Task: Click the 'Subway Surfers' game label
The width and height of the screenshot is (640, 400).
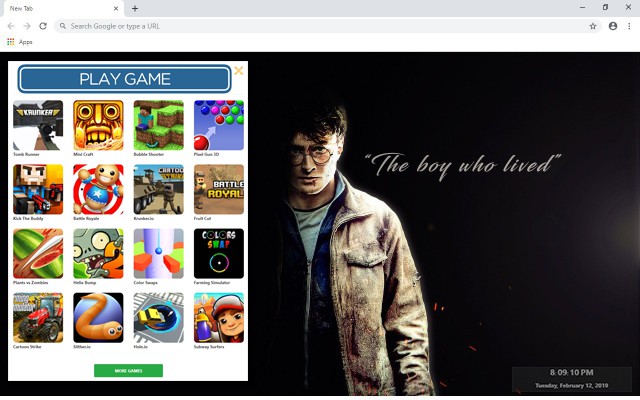Action: pyautogui.click(x=209, y=347)
